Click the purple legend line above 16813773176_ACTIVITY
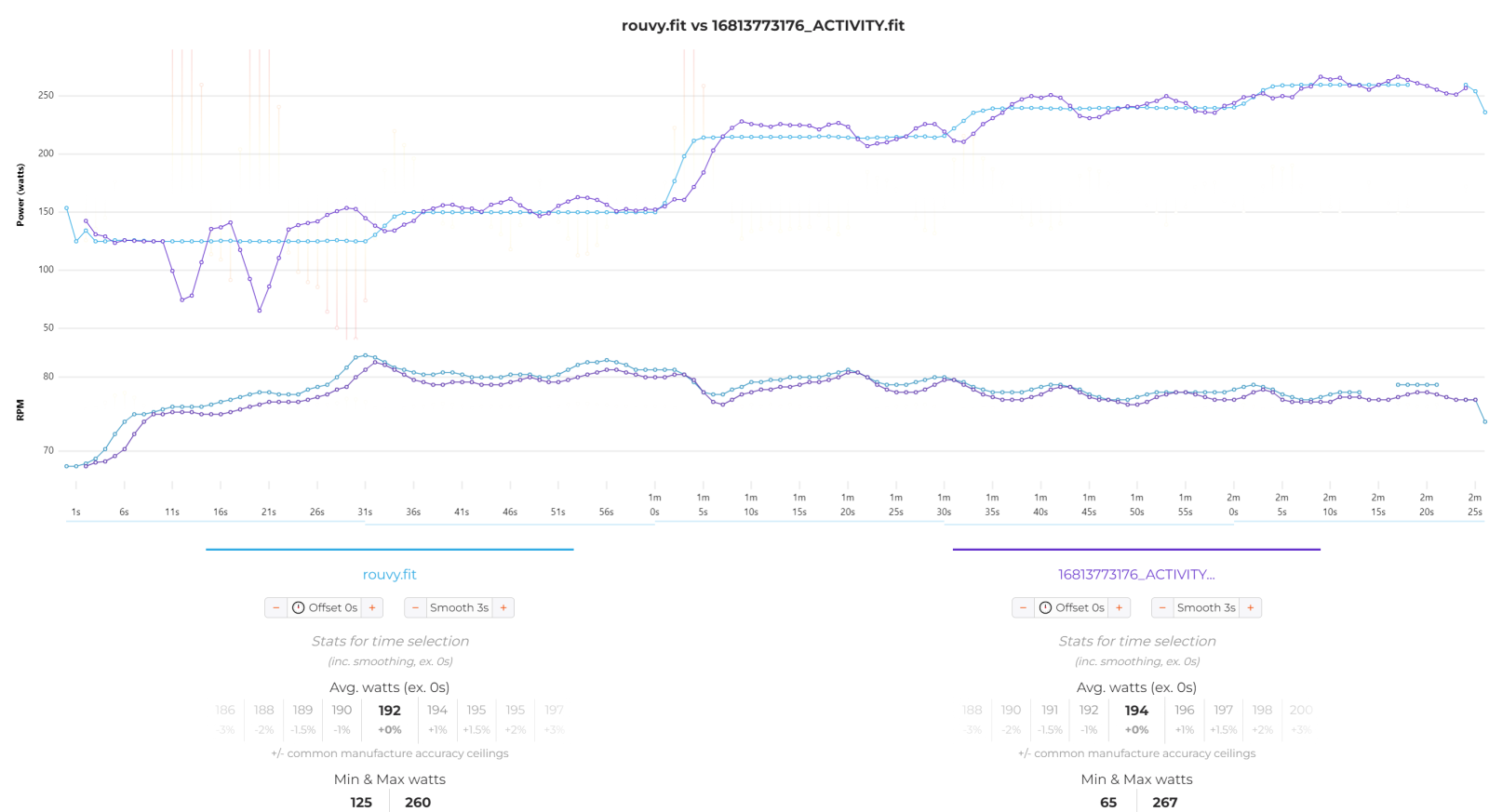 (1136, 550)
